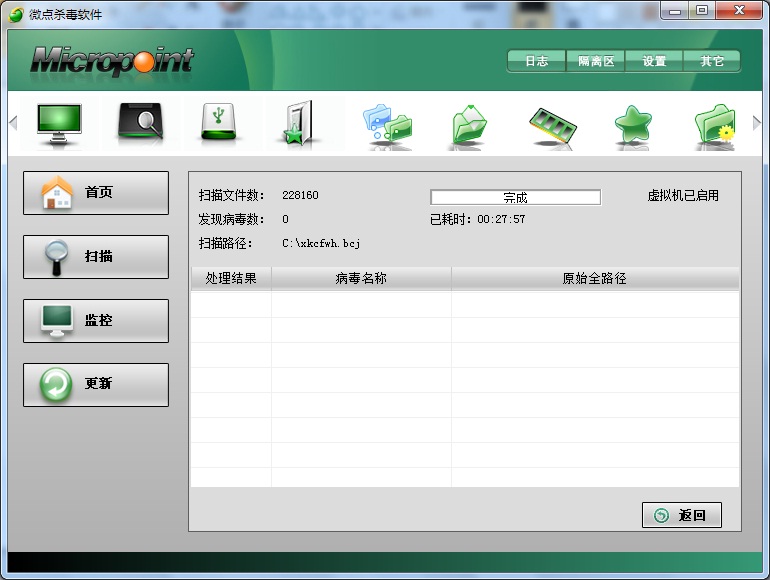Click the 发现病毒数 label

231,219
